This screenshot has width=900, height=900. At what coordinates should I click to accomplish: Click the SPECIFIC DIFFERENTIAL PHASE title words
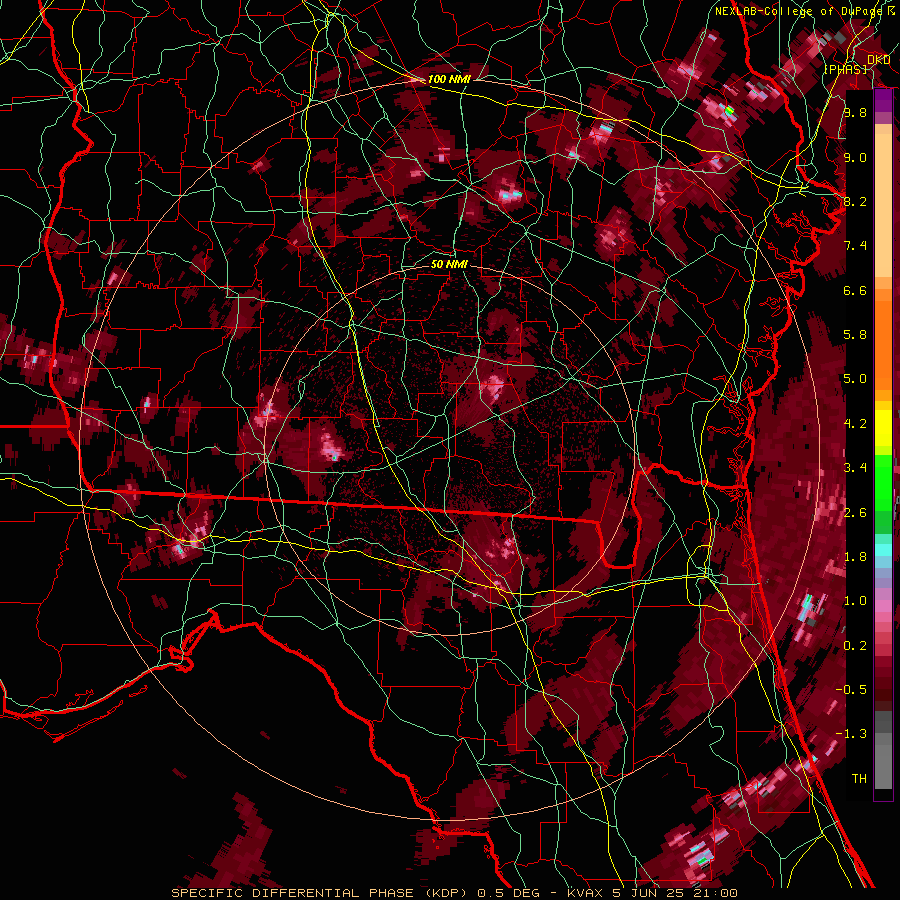(292, 893)
